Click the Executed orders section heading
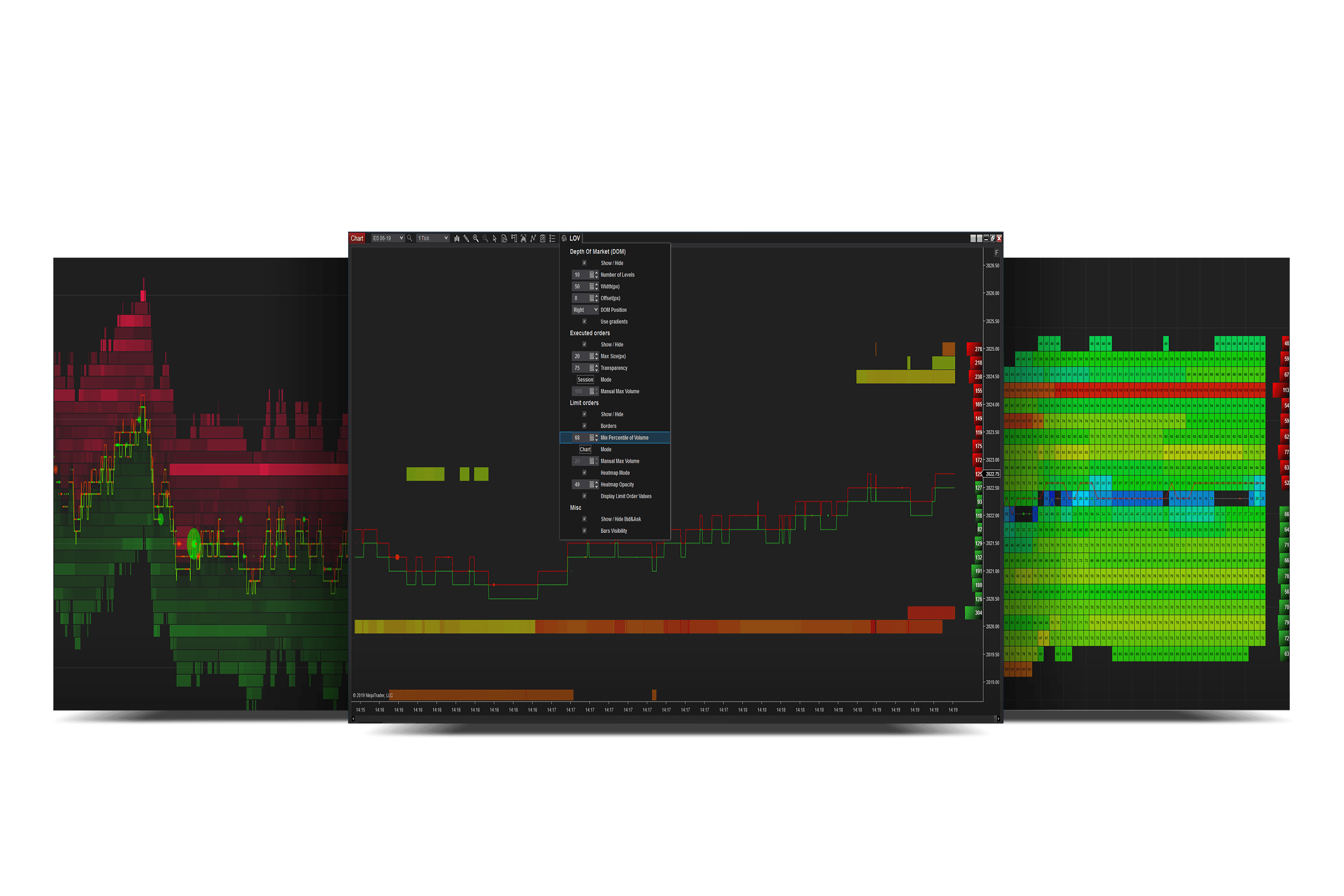 coord(590,333)
